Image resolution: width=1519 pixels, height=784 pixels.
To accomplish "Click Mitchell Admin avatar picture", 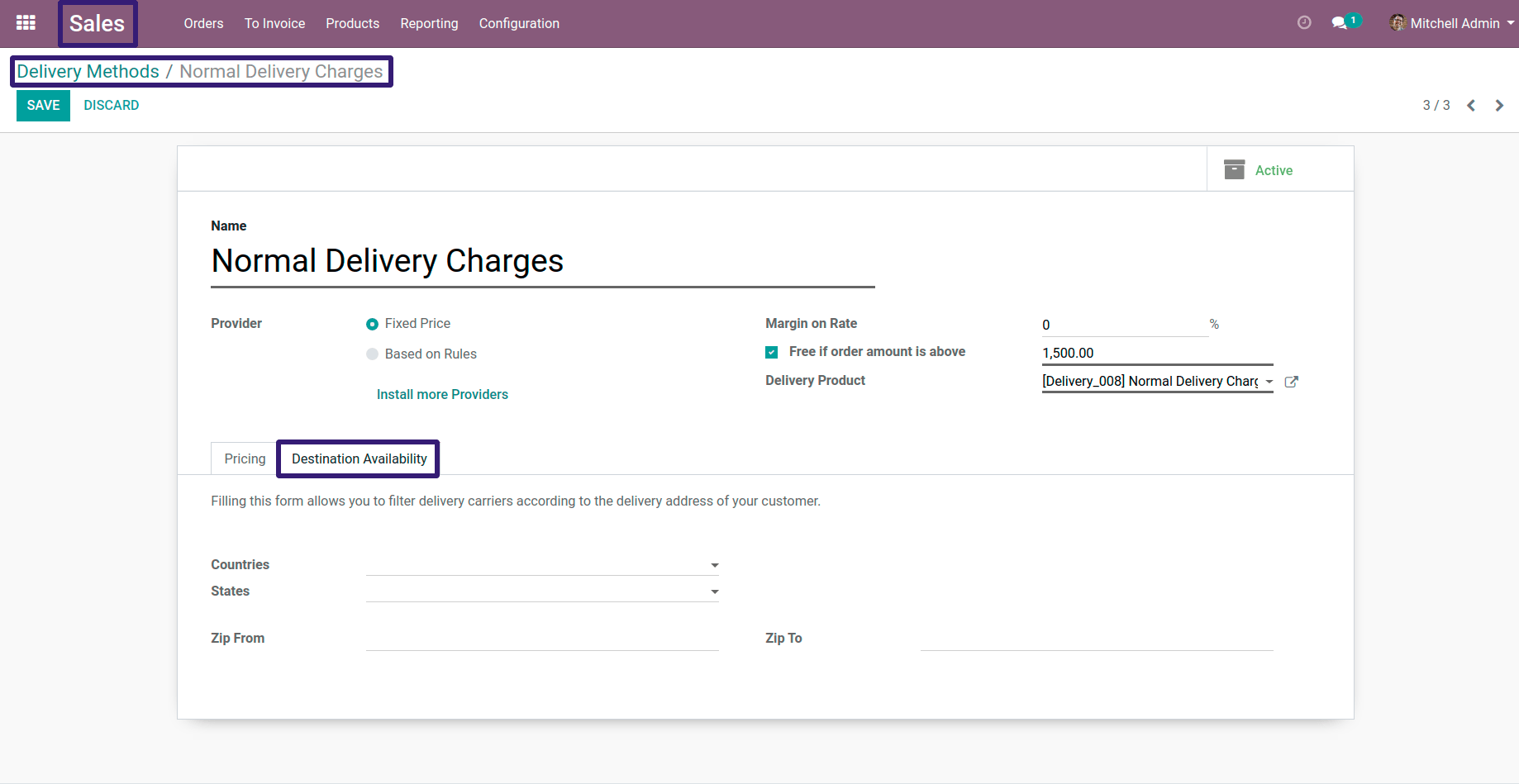I will click(1398, 23).
